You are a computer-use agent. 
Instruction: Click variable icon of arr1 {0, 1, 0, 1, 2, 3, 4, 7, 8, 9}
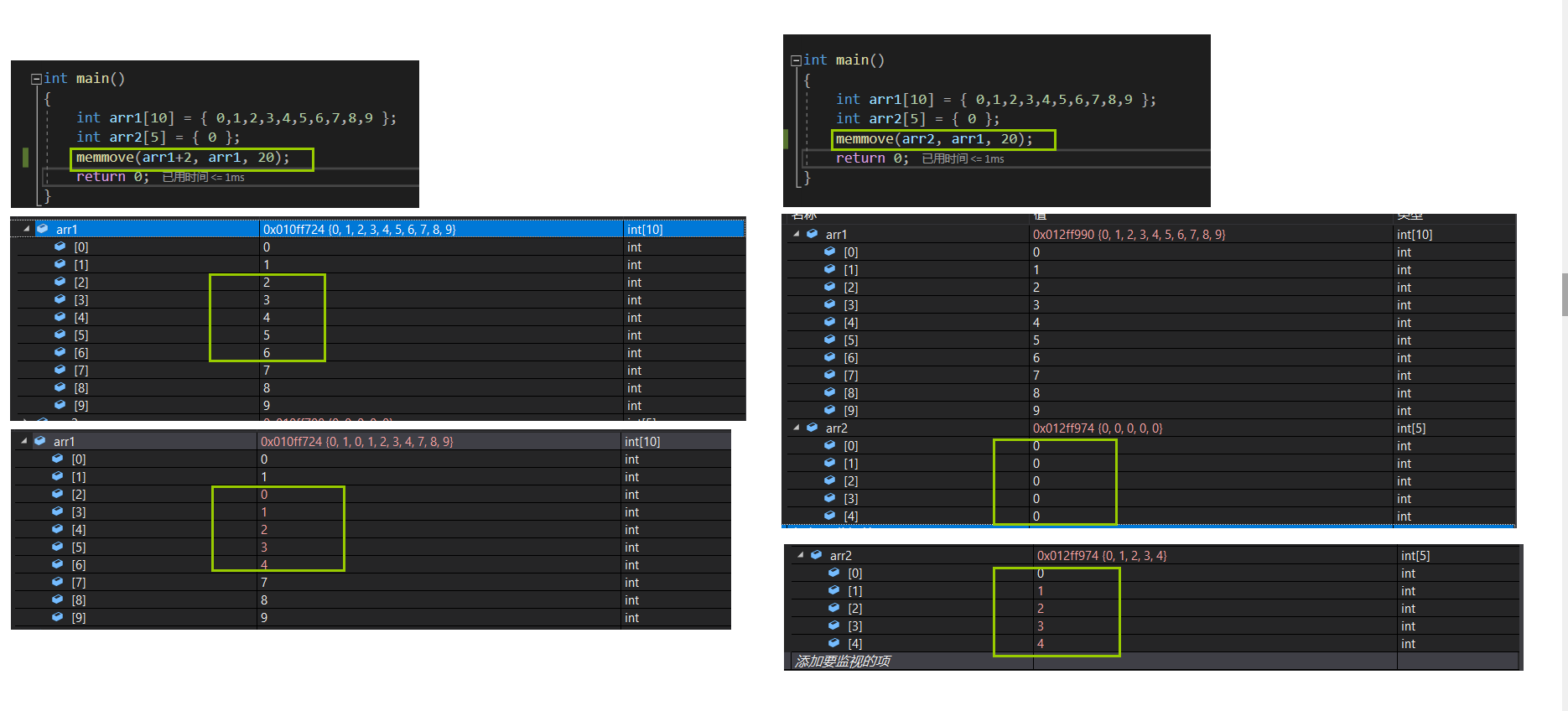click(x=39, y=441)
